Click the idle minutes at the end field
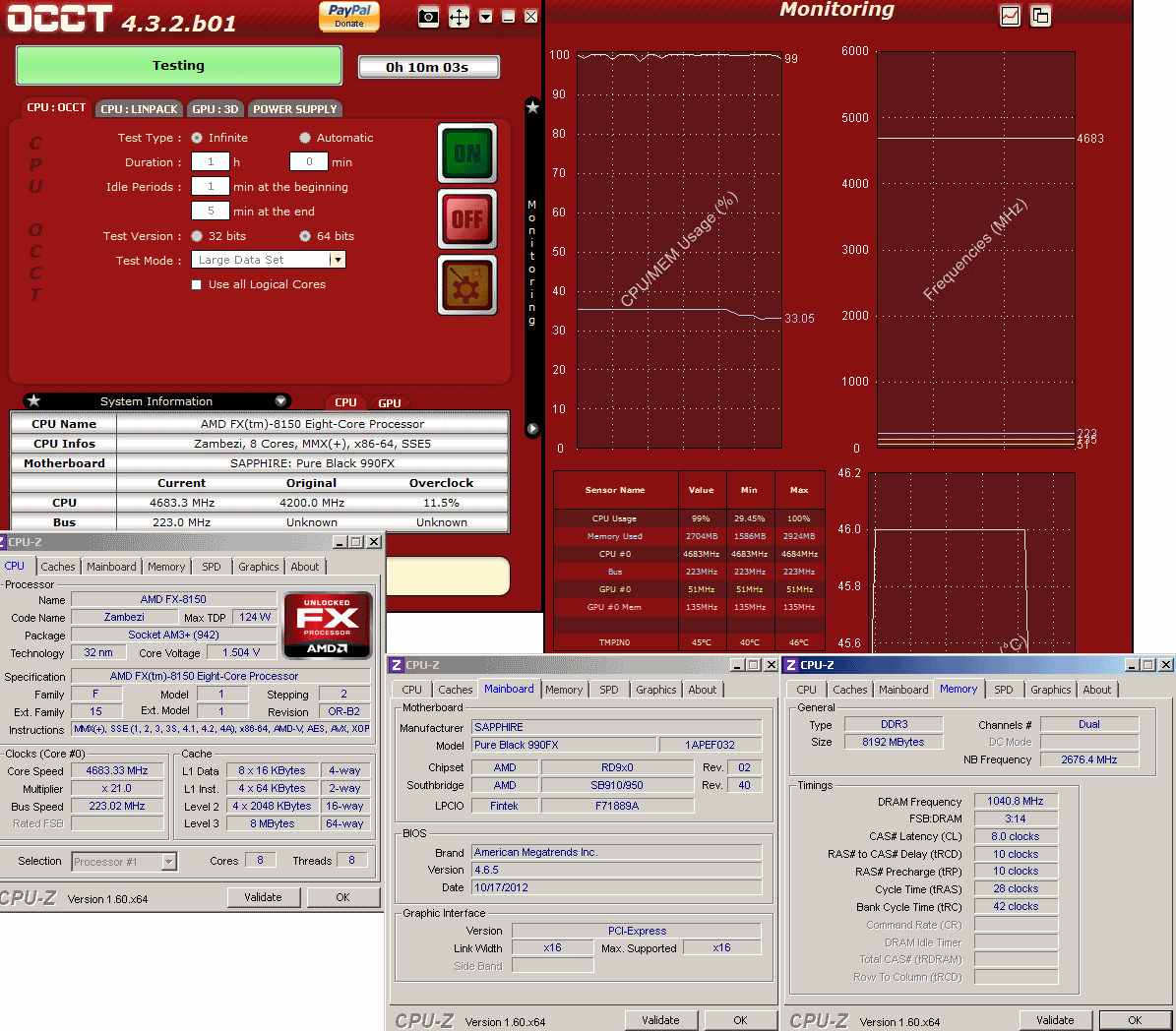The width and height of the screenshot is (1176, 1031). coord(210,212)
